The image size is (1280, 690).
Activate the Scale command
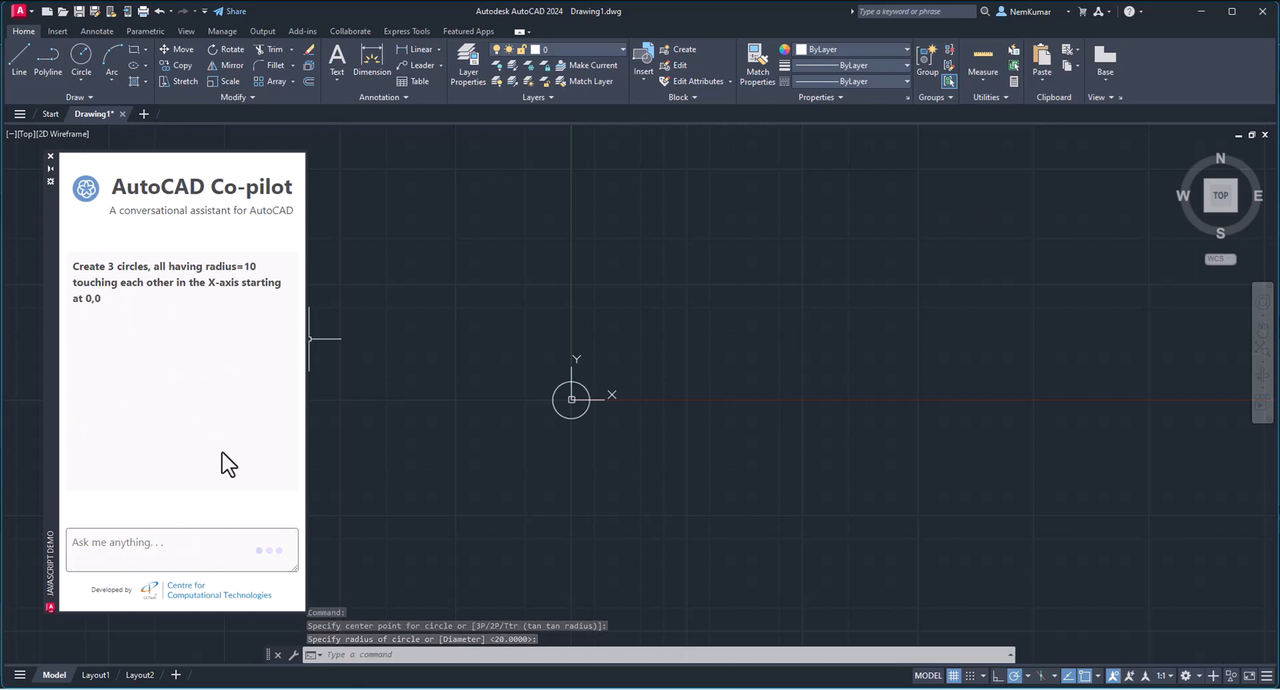[x=222, y=81]
